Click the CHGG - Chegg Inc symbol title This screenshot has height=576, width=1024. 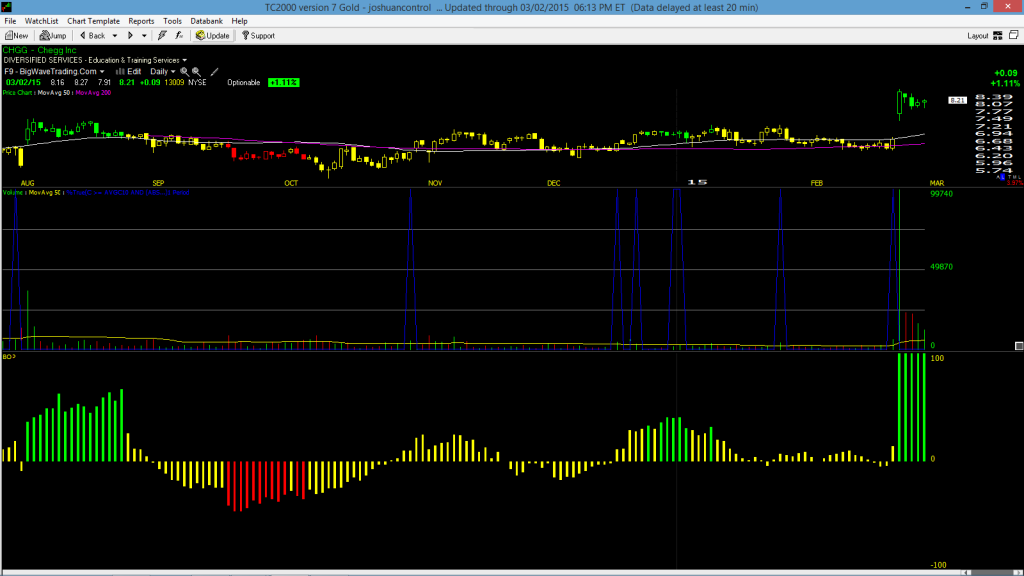point(39,50)
